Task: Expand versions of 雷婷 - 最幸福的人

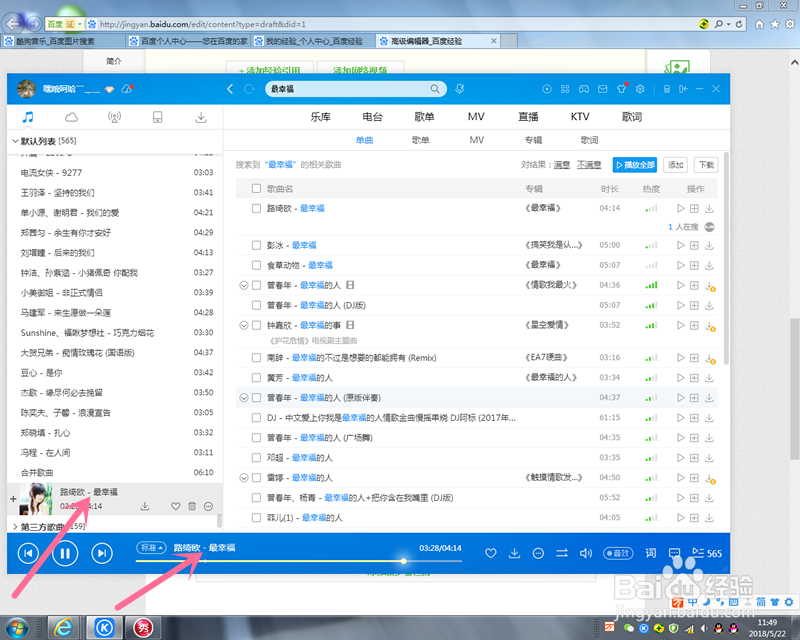Action: (x=244, y=478)
